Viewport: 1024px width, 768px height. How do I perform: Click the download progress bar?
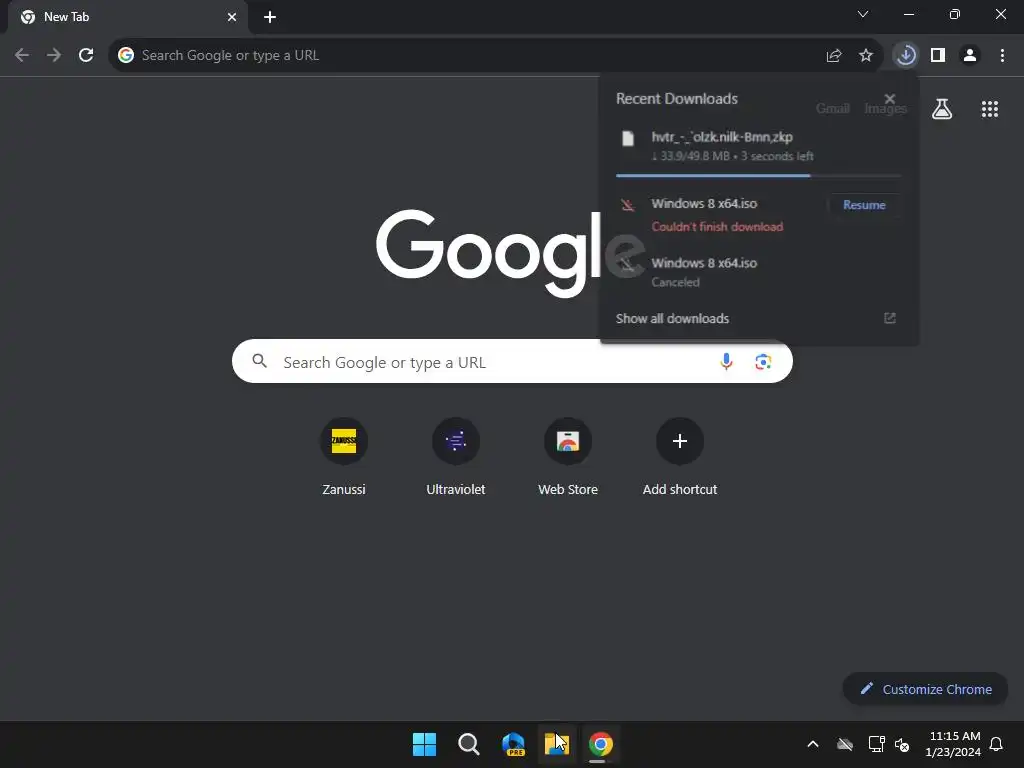(x=758, y=176)
